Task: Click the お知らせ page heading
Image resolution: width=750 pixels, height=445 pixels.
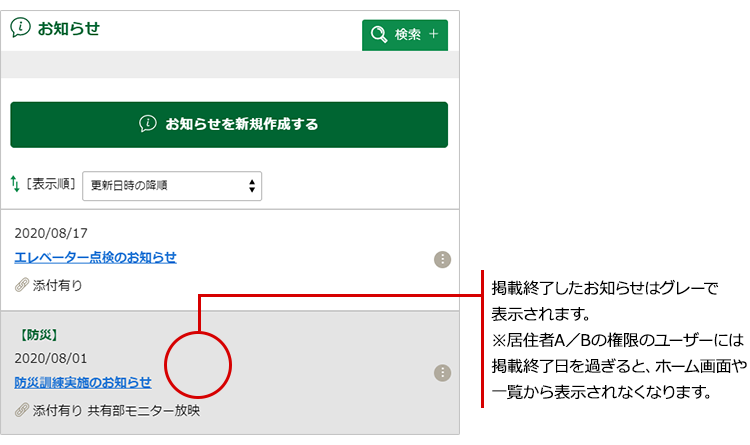Action: click(x=68, y=28)
